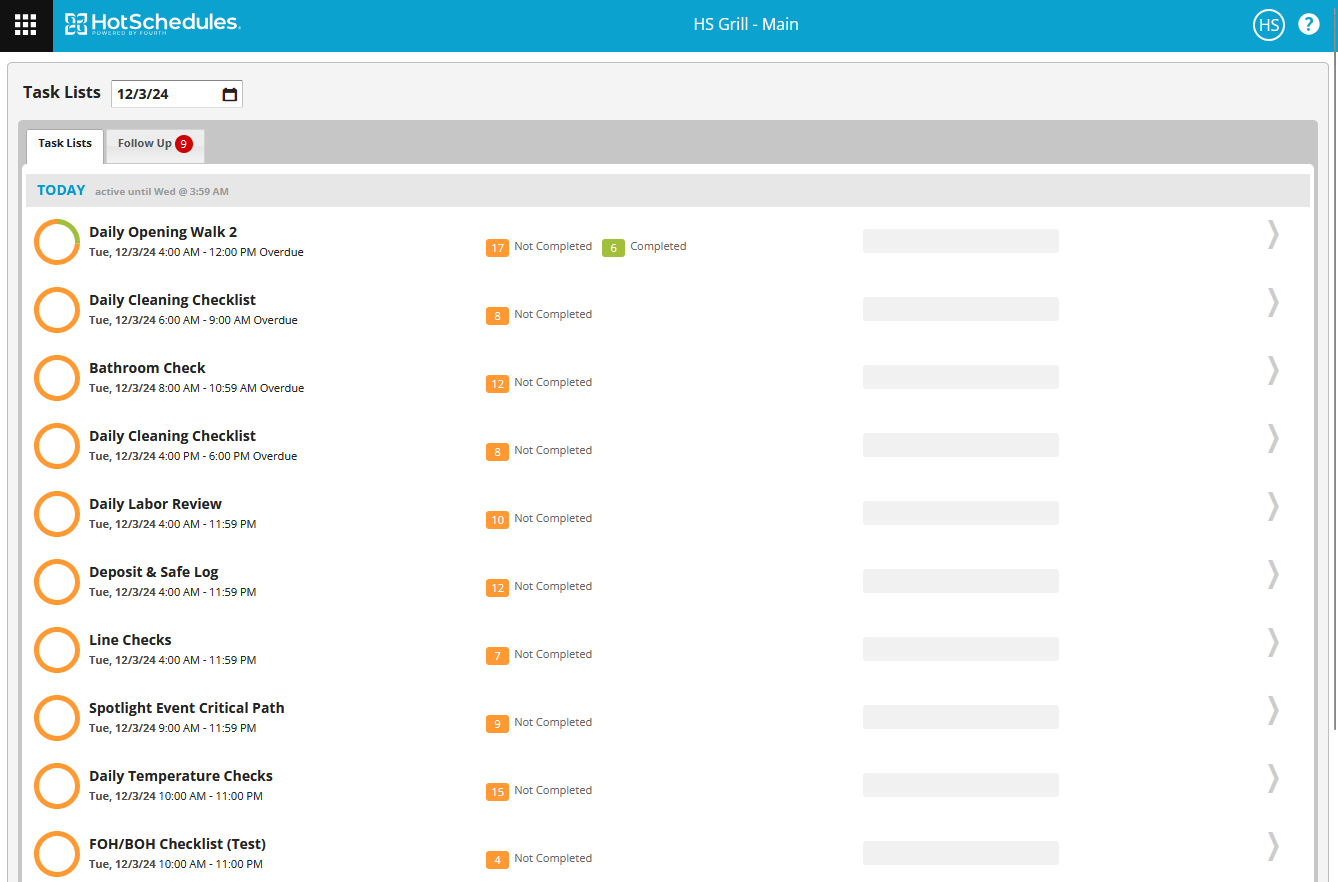Screen dimensions: 1338x882
Task: Click the progress bar for Daily Opening Walk 2
Action: click(960, 241)
